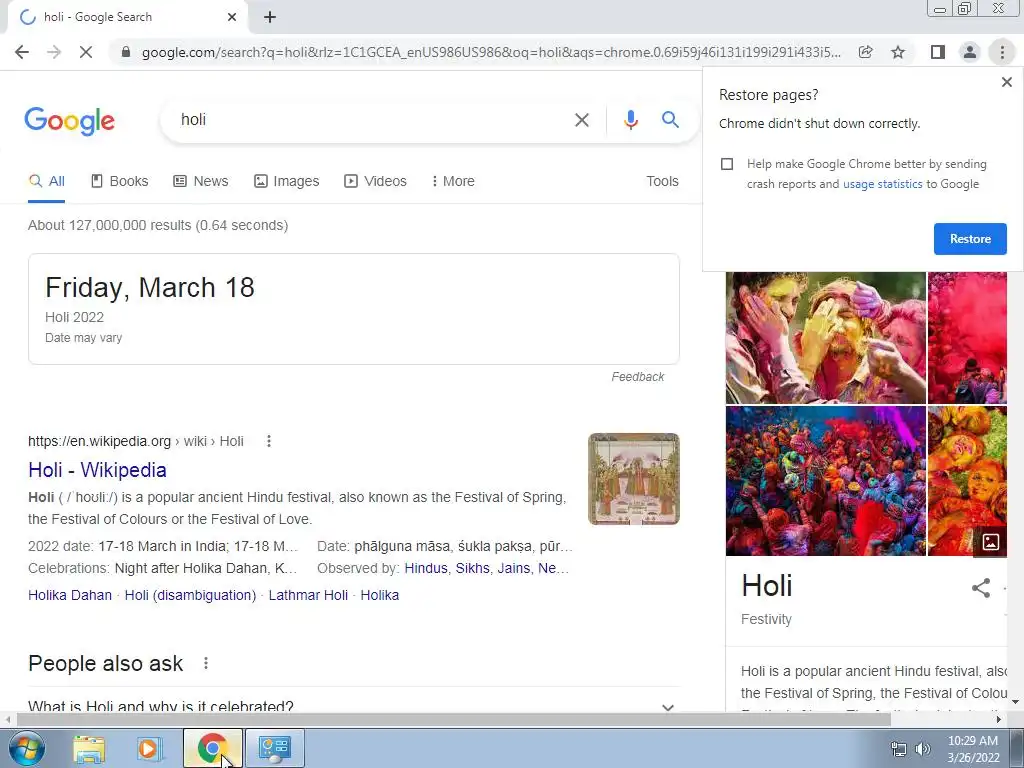Go to the Google logo homepage
The image size is (1024, 768).
tap(70, 121)
